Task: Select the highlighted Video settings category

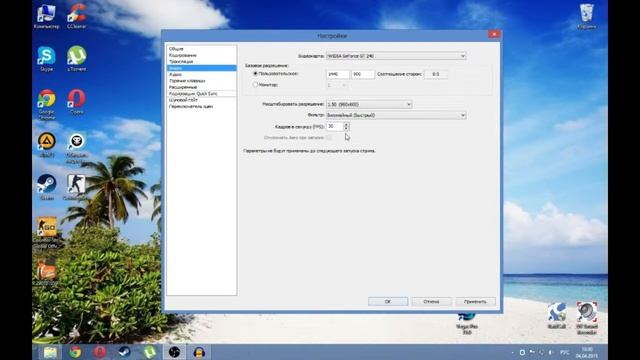Action: click(x=202, y=68)
